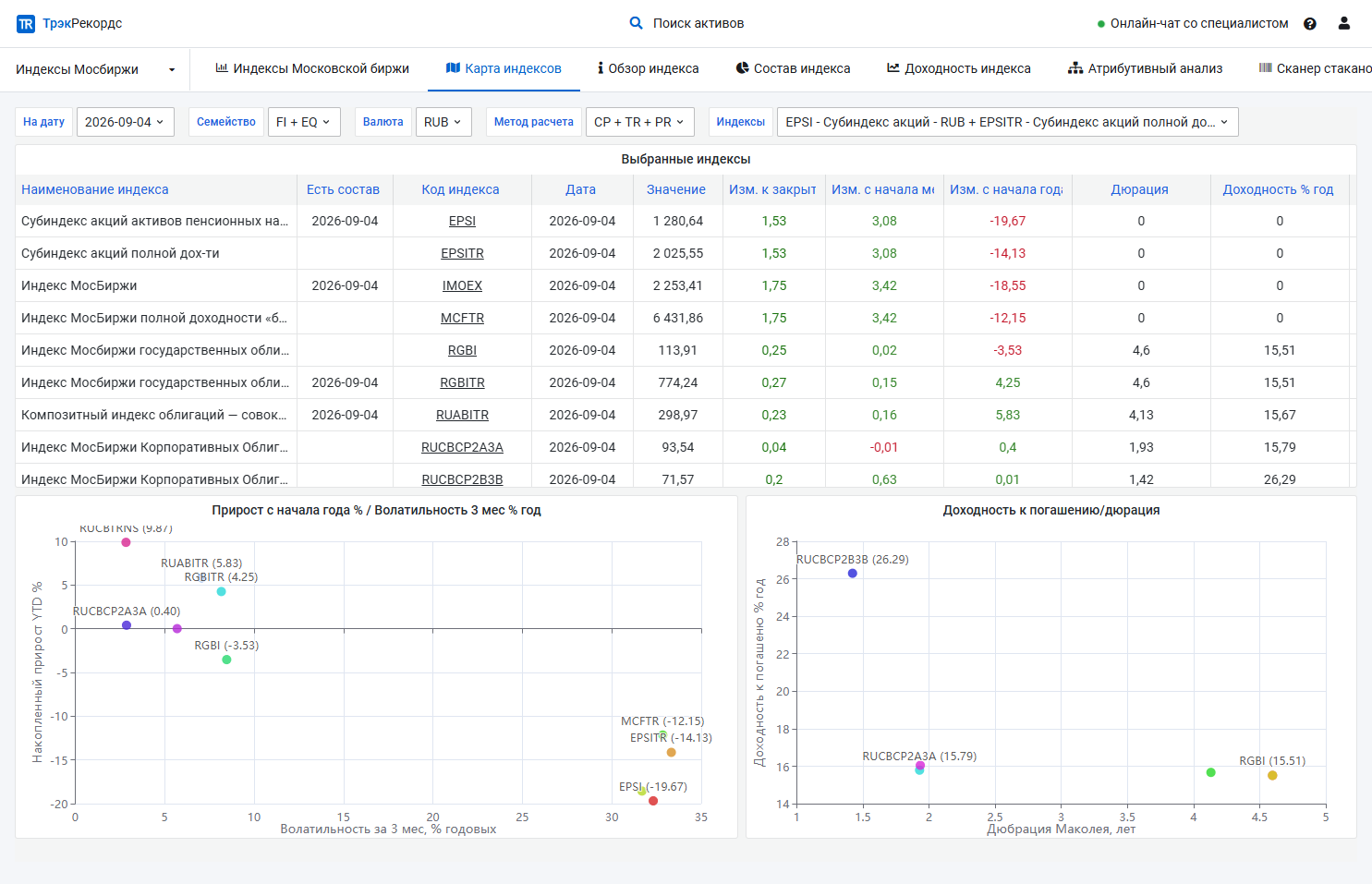Expand the selected indices EPSI dropdown
This screenshot has height=884, width=1372.
coord(1007,122)
